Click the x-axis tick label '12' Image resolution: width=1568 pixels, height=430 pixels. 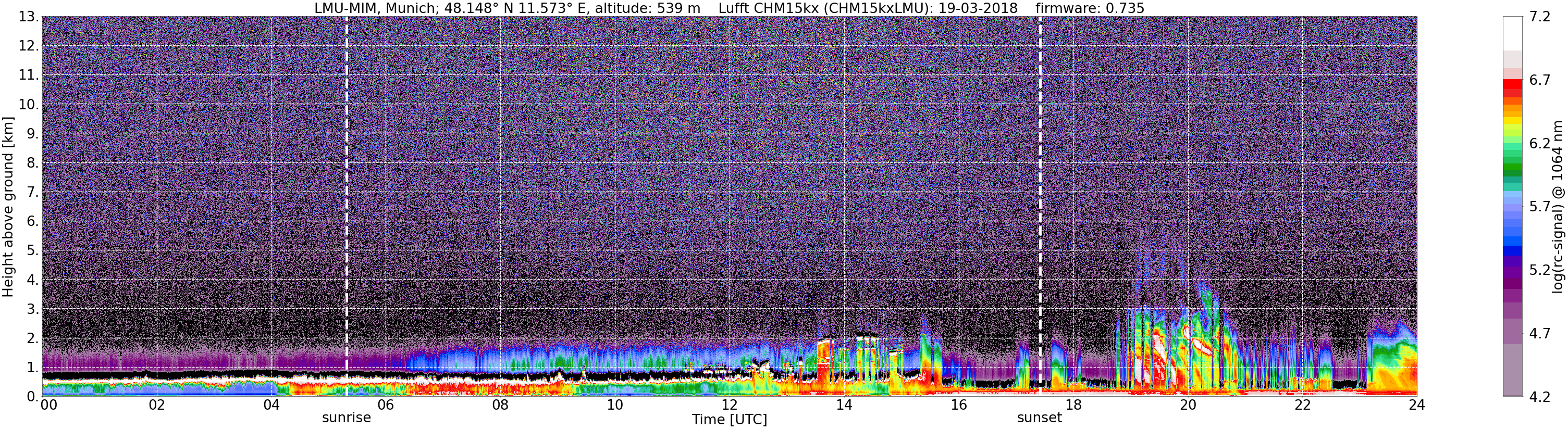(x=729, y=405)
